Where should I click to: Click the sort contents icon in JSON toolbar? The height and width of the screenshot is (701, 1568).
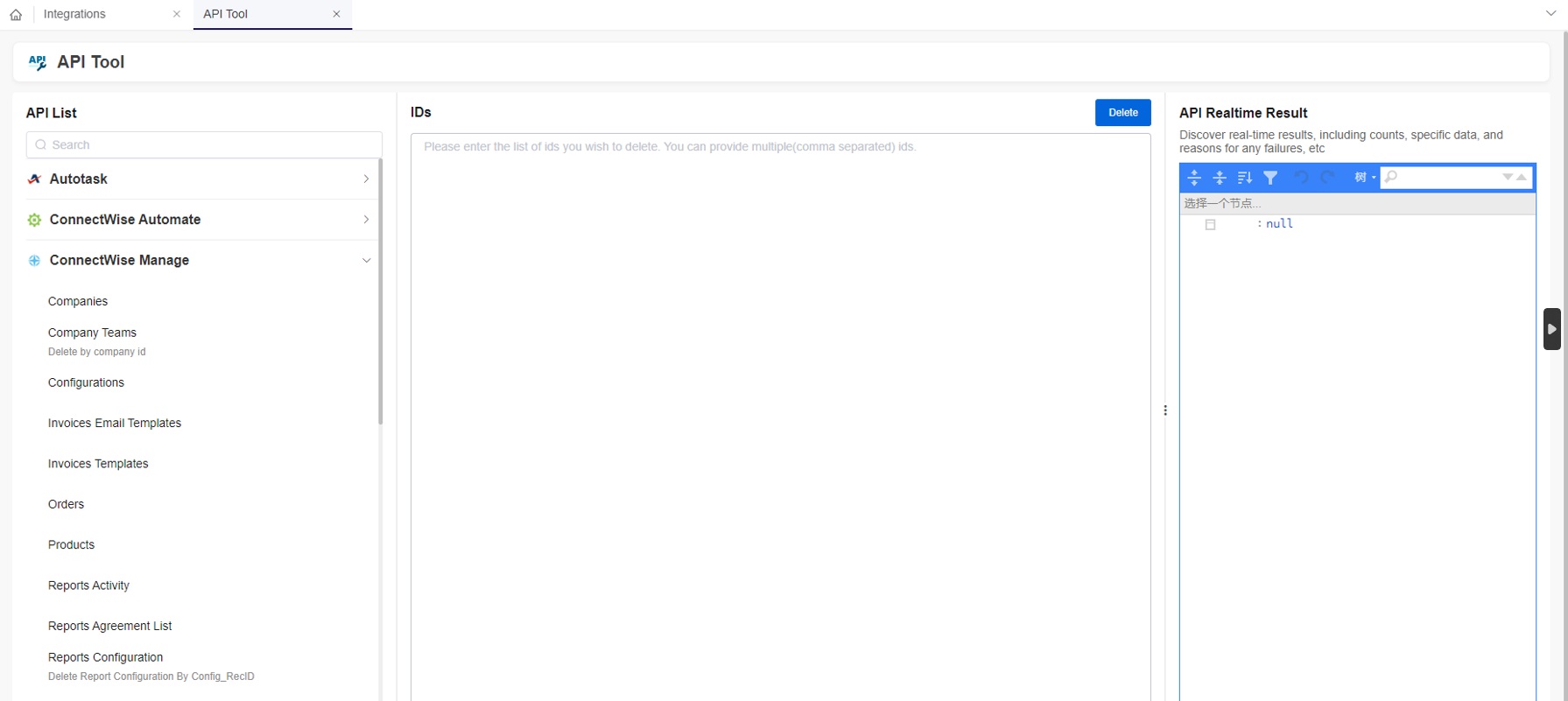point(1245,178)
